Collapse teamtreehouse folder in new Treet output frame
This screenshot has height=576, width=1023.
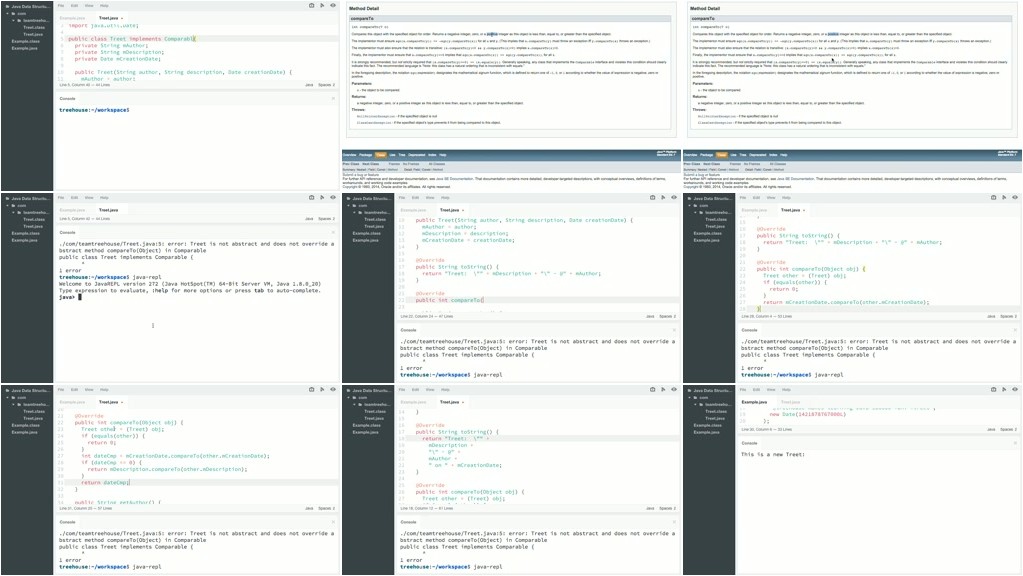695,404
